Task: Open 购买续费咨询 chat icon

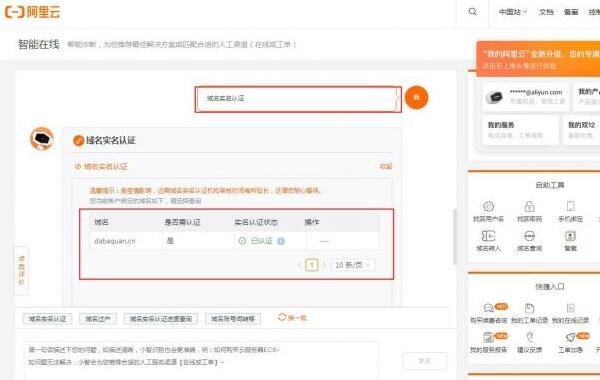Action: coord(488,308)
